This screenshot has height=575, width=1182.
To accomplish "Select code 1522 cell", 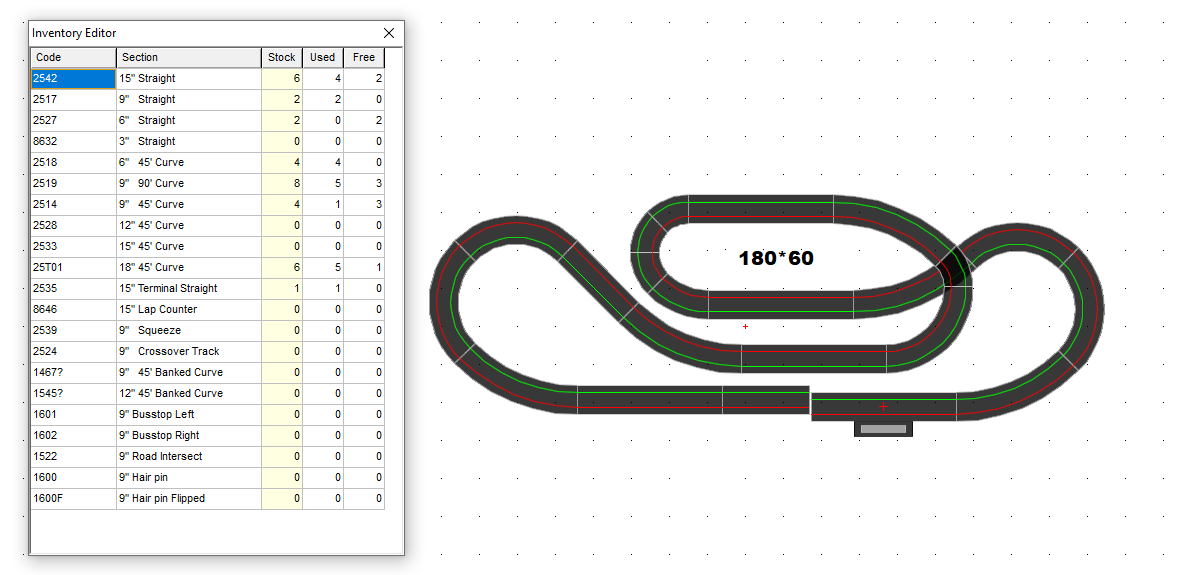I will tap(73, 457).
